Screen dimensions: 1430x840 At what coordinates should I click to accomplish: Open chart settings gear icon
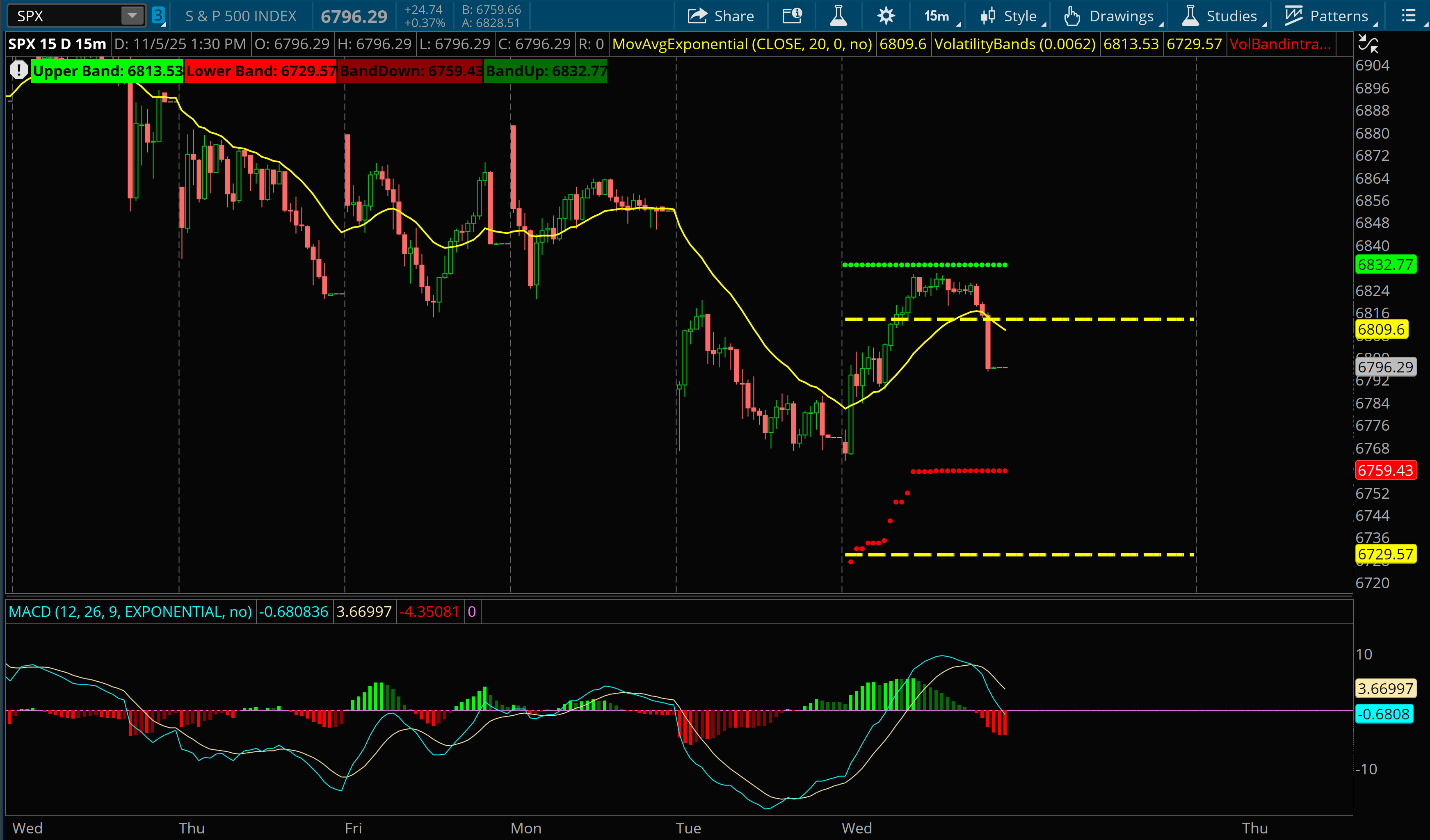pos(886,16)
